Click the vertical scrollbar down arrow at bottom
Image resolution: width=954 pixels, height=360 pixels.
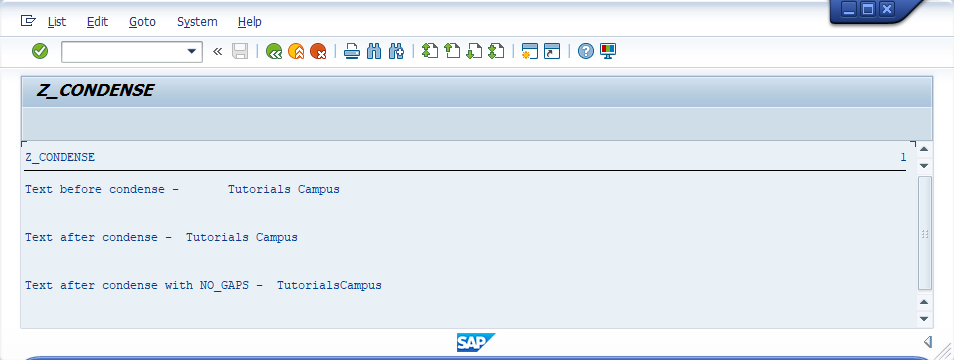point(924,319)
